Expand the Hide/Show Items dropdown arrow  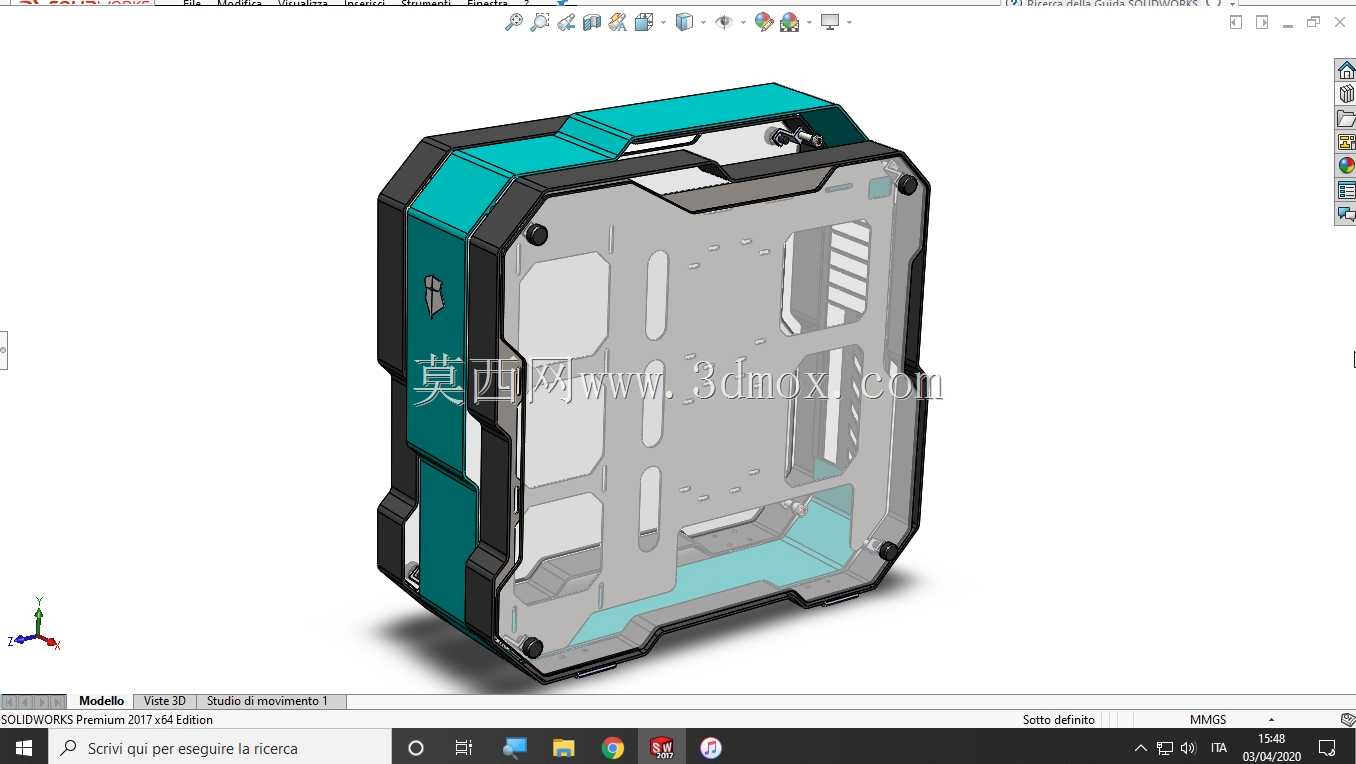pyautogui.click(x=743, y=22)
